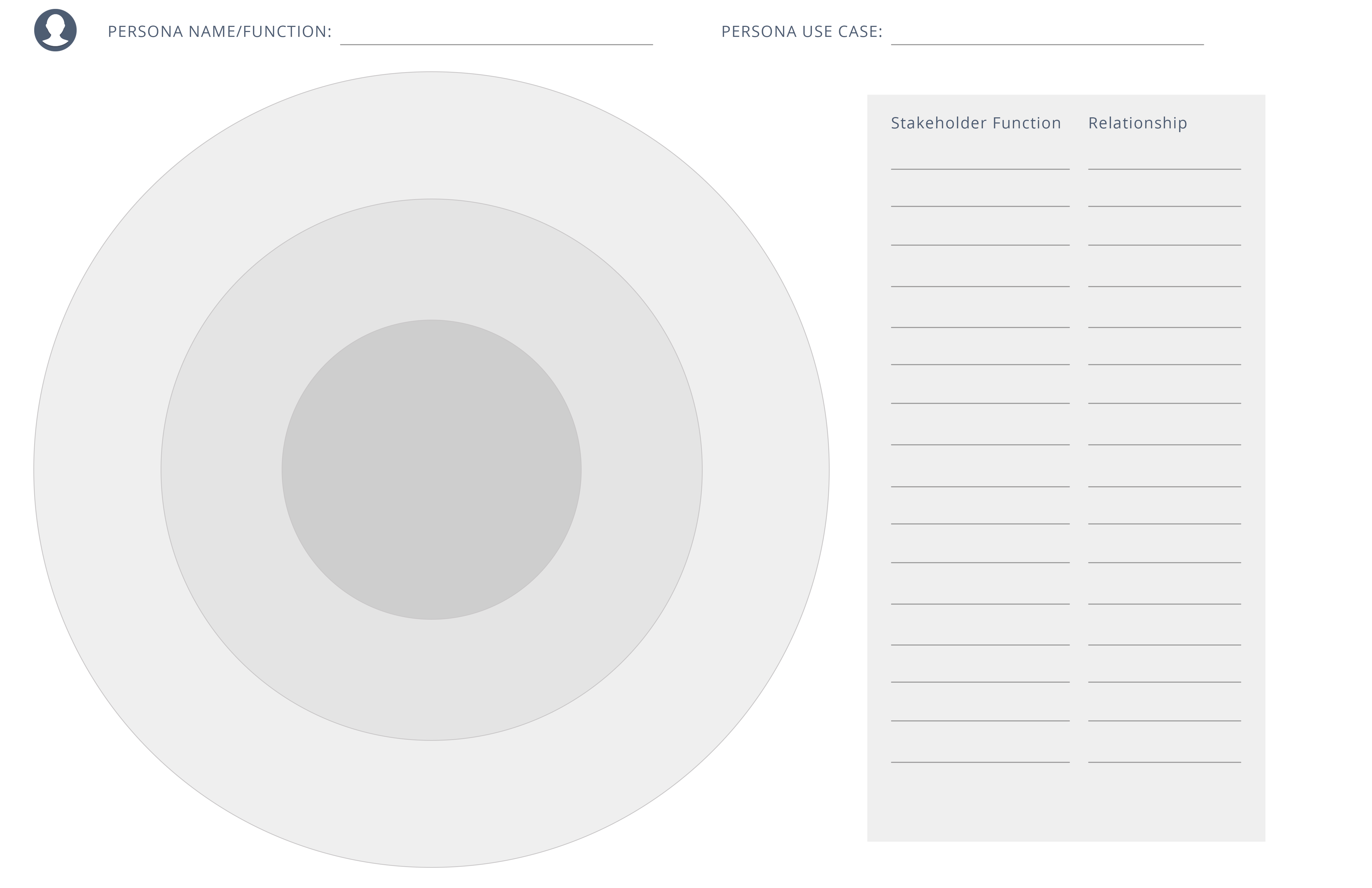Image resolution: width=1372 pixels, height=888 pixels.
Task: Select the innermost dark circle
Action: coord(431,470)
